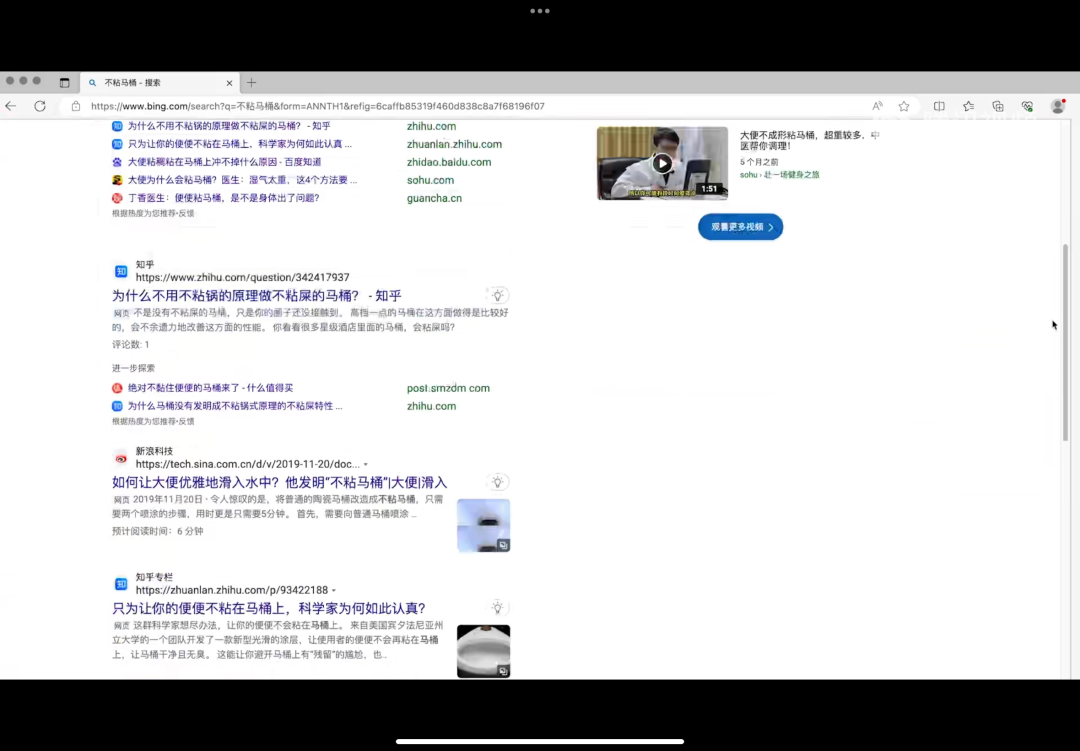Expand dropdown arrow next to tech.sina.com.cn URL
1080x751 pixels.
(366, 464)
